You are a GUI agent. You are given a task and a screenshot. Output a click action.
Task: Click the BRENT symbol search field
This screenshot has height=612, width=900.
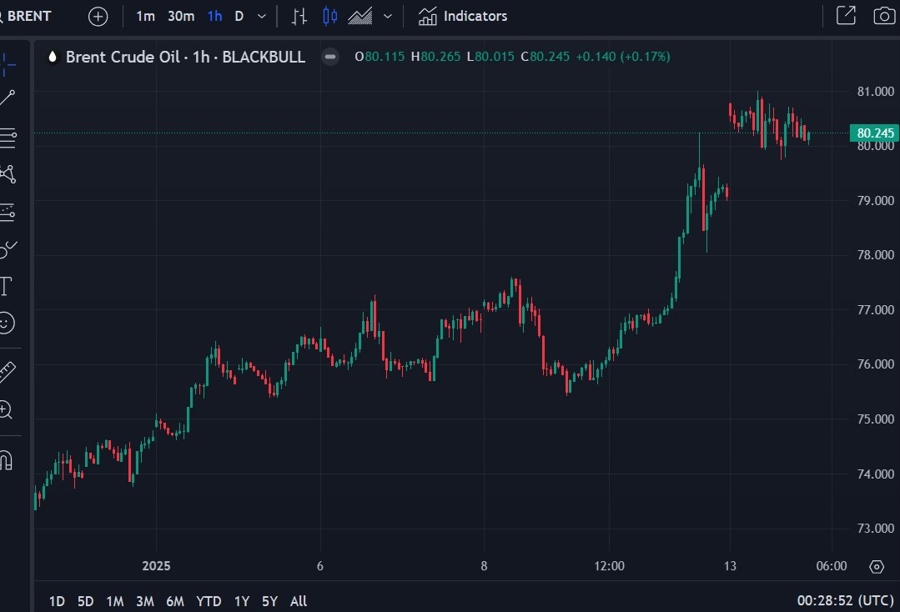[26, 16]
